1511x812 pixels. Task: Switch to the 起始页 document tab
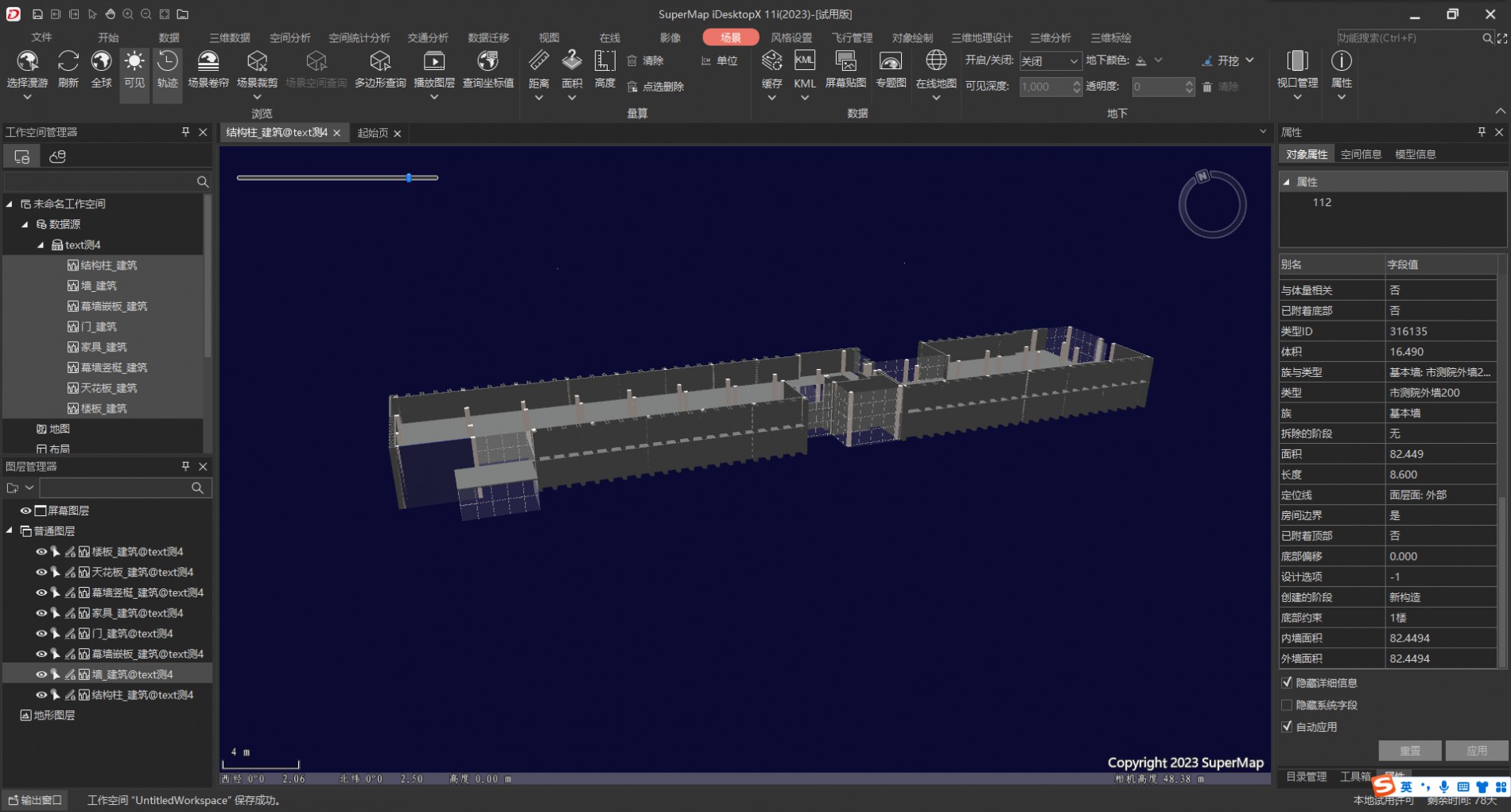(372, 133)
